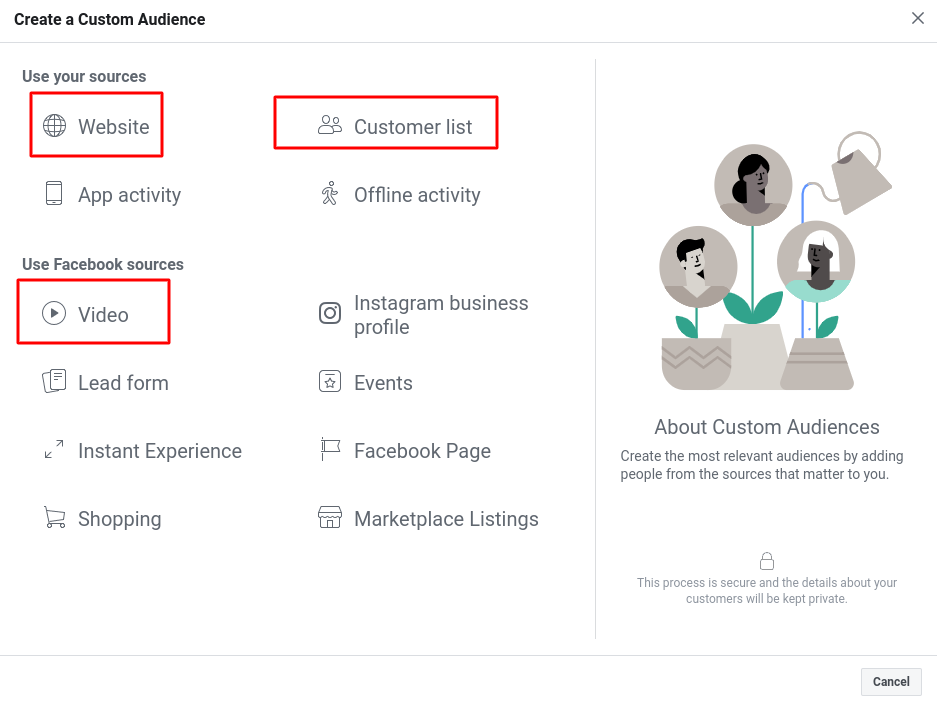Click the shopping cart icon
This screenshot has height=706, width=937.
54,518
